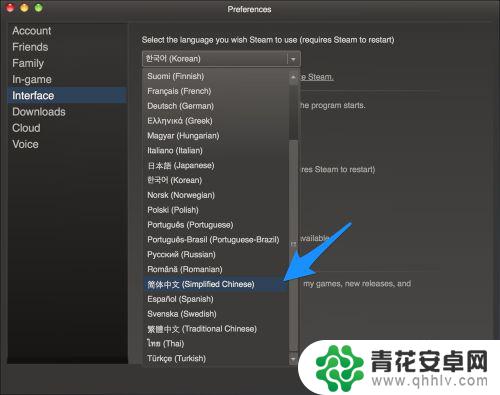This screenshot has width=500, height=395.
Task: Click the underlined Steam link behind dropdown
Action: click(317, 77)
